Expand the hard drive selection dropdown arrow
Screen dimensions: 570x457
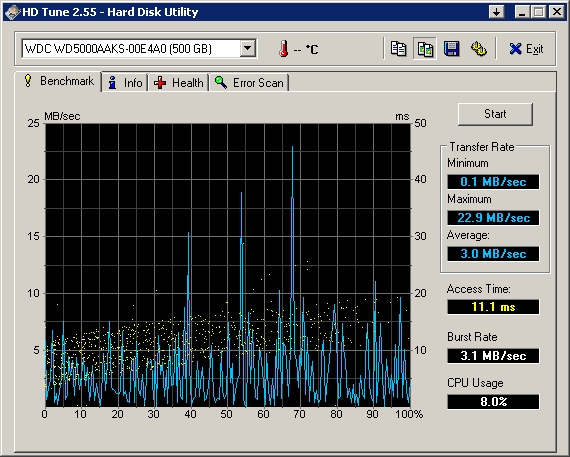pyautogui.click(x=248, y=48)
